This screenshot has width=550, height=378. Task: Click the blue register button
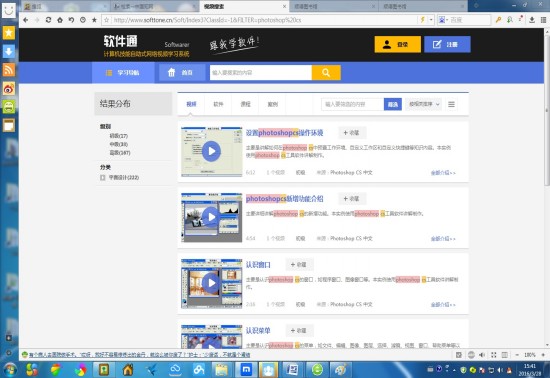(x=447, y=45)
